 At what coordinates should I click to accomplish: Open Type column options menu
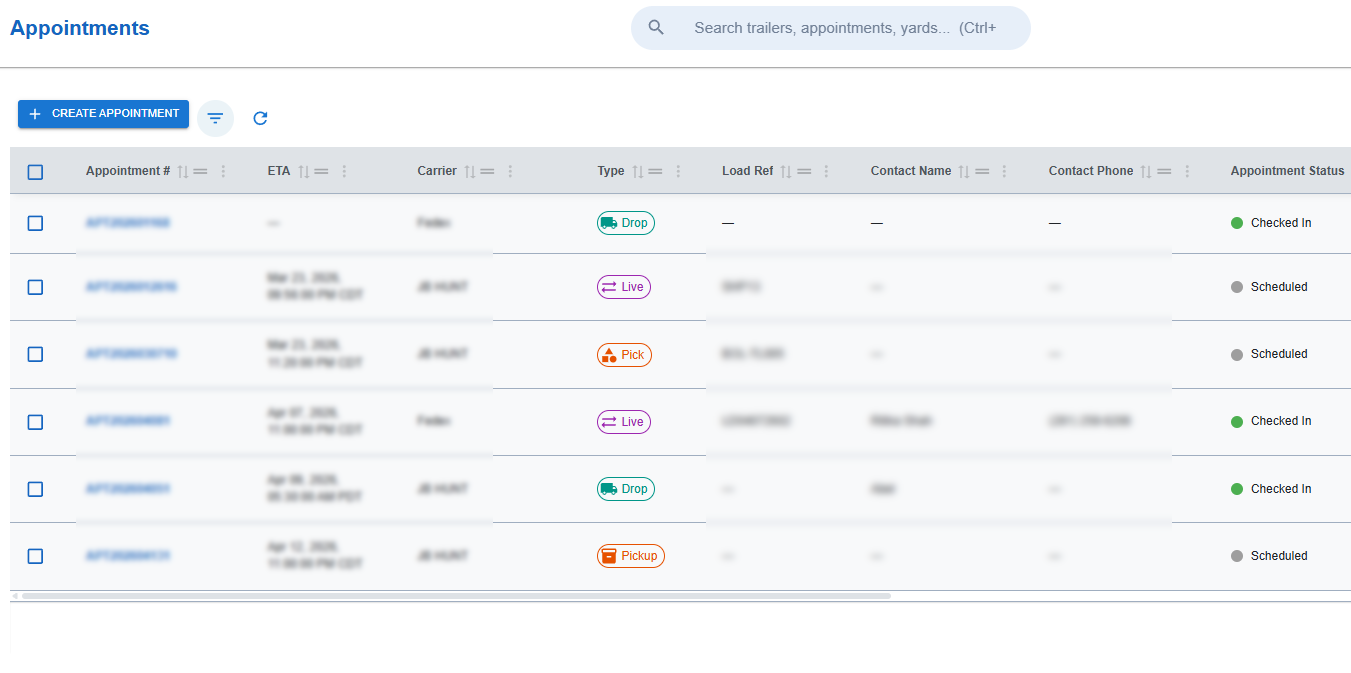(678, 172)
